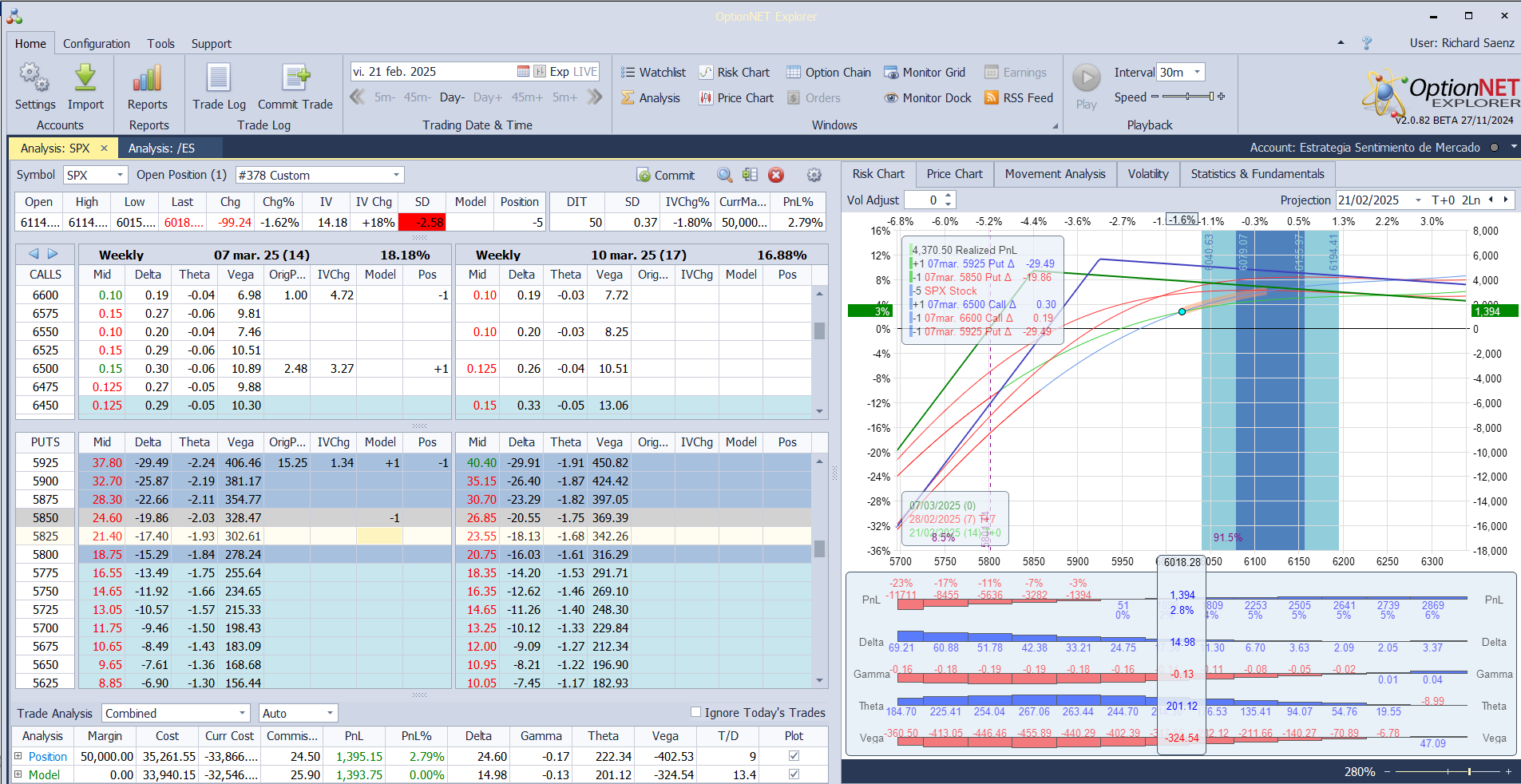
Task: Go to previous expiration with left arrow
Action: (x=34, y=254)
